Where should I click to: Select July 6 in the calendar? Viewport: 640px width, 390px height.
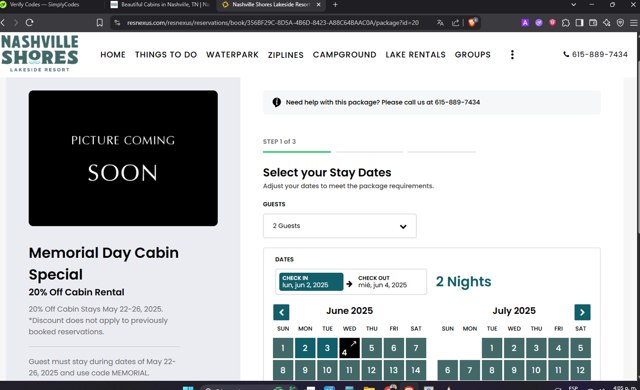tap(448, 370)
